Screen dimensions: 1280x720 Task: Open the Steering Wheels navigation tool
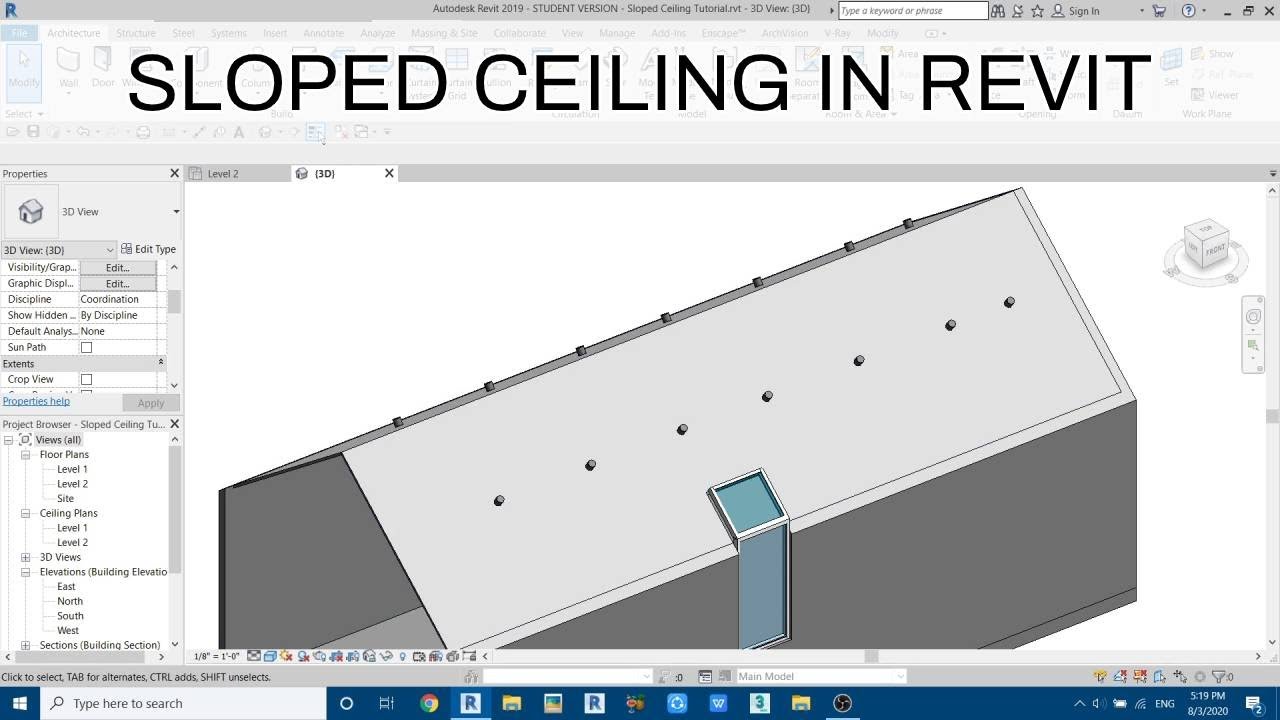1253,317
